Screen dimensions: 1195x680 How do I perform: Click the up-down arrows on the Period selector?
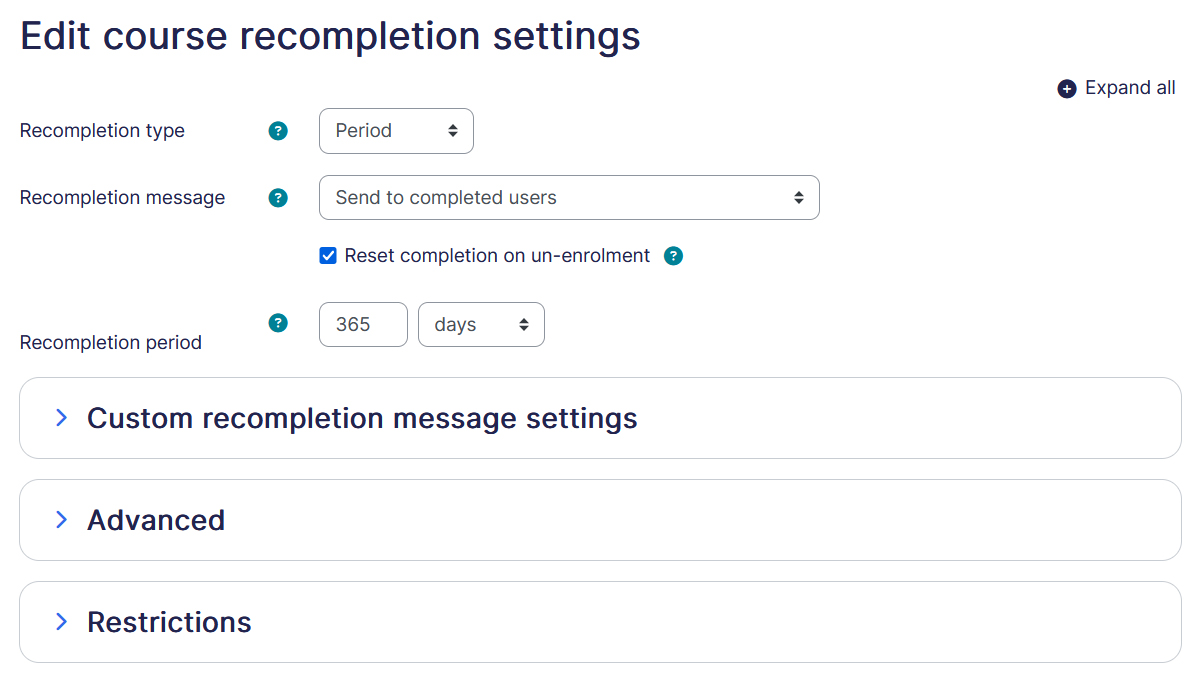(452, 130)
